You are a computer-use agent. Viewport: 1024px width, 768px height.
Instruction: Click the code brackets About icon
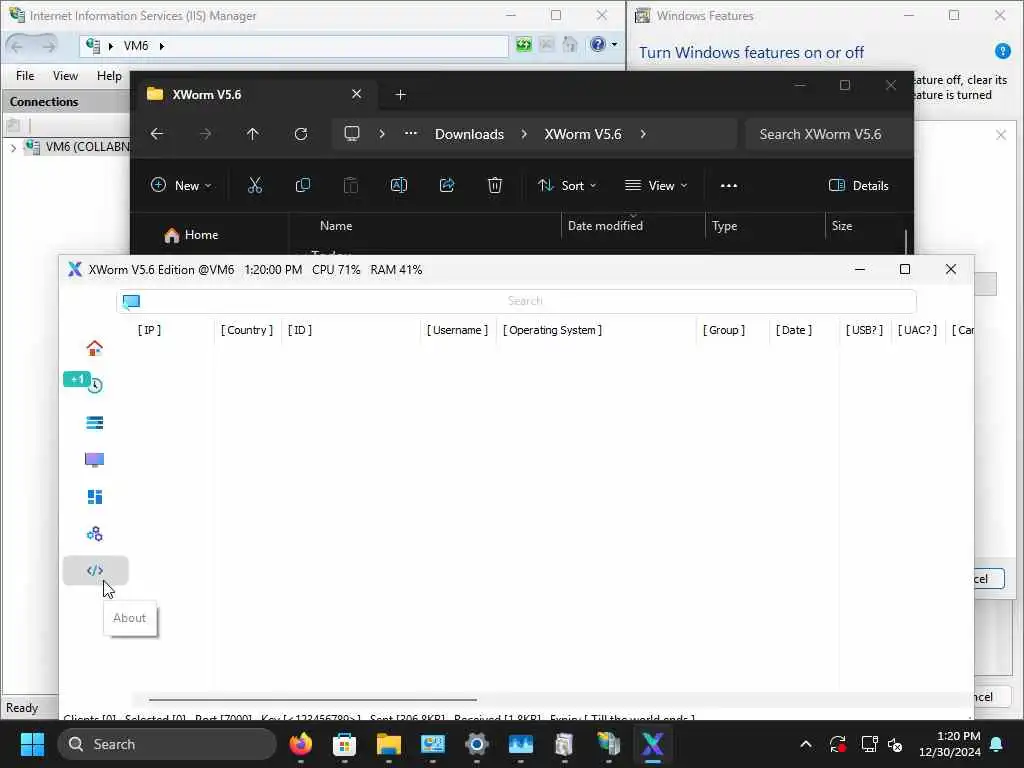point(95,571)
